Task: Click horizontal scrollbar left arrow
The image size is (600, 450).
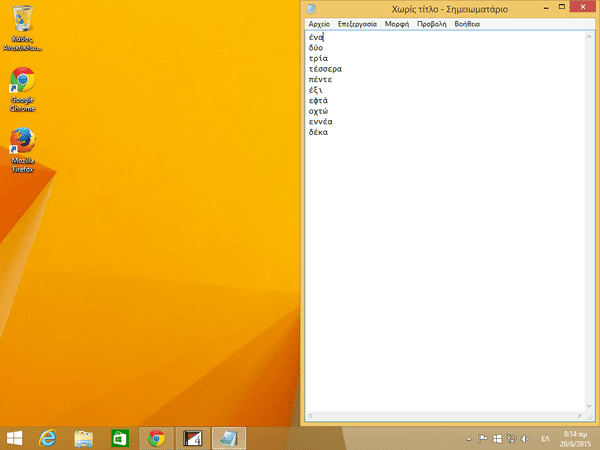Action: [310, 416]
